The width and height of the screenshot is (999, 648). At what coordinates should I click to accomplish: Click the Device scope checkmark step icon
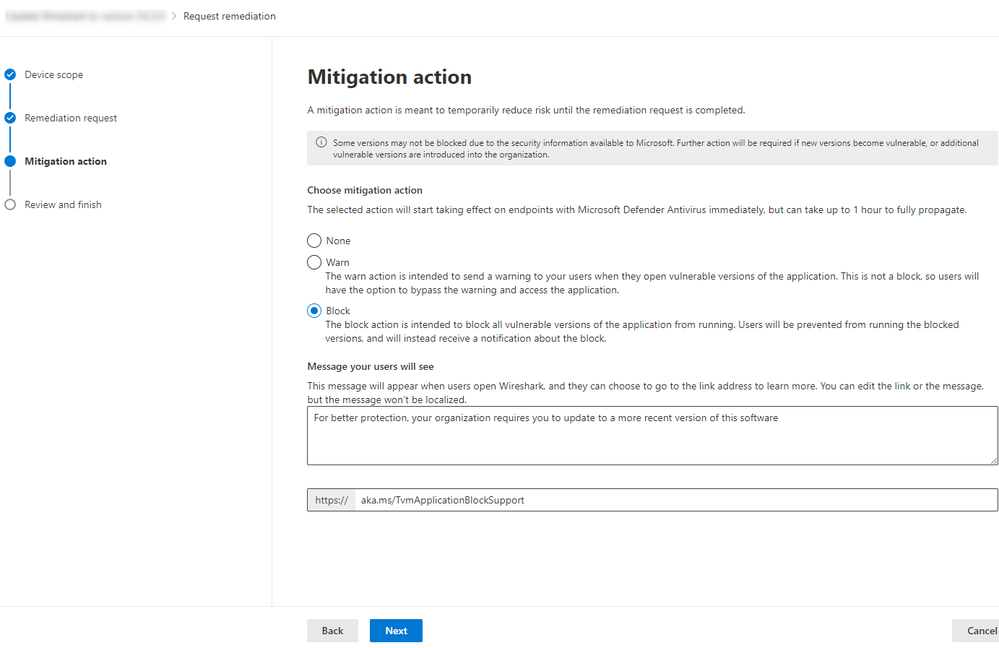[x=10, y=74]
